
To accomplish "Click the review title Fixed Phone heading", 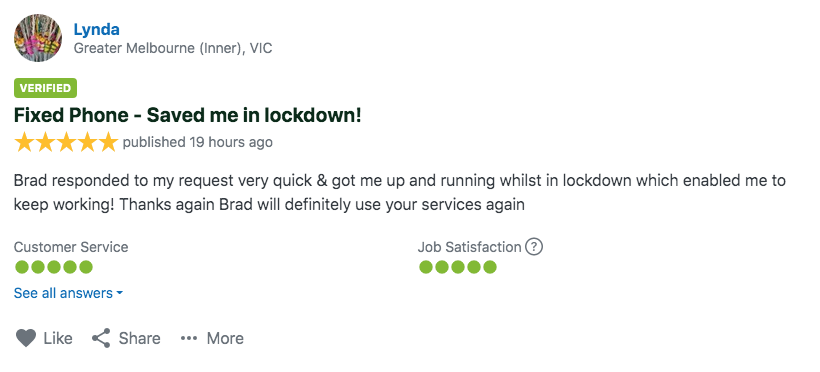I will click(188, 115).
